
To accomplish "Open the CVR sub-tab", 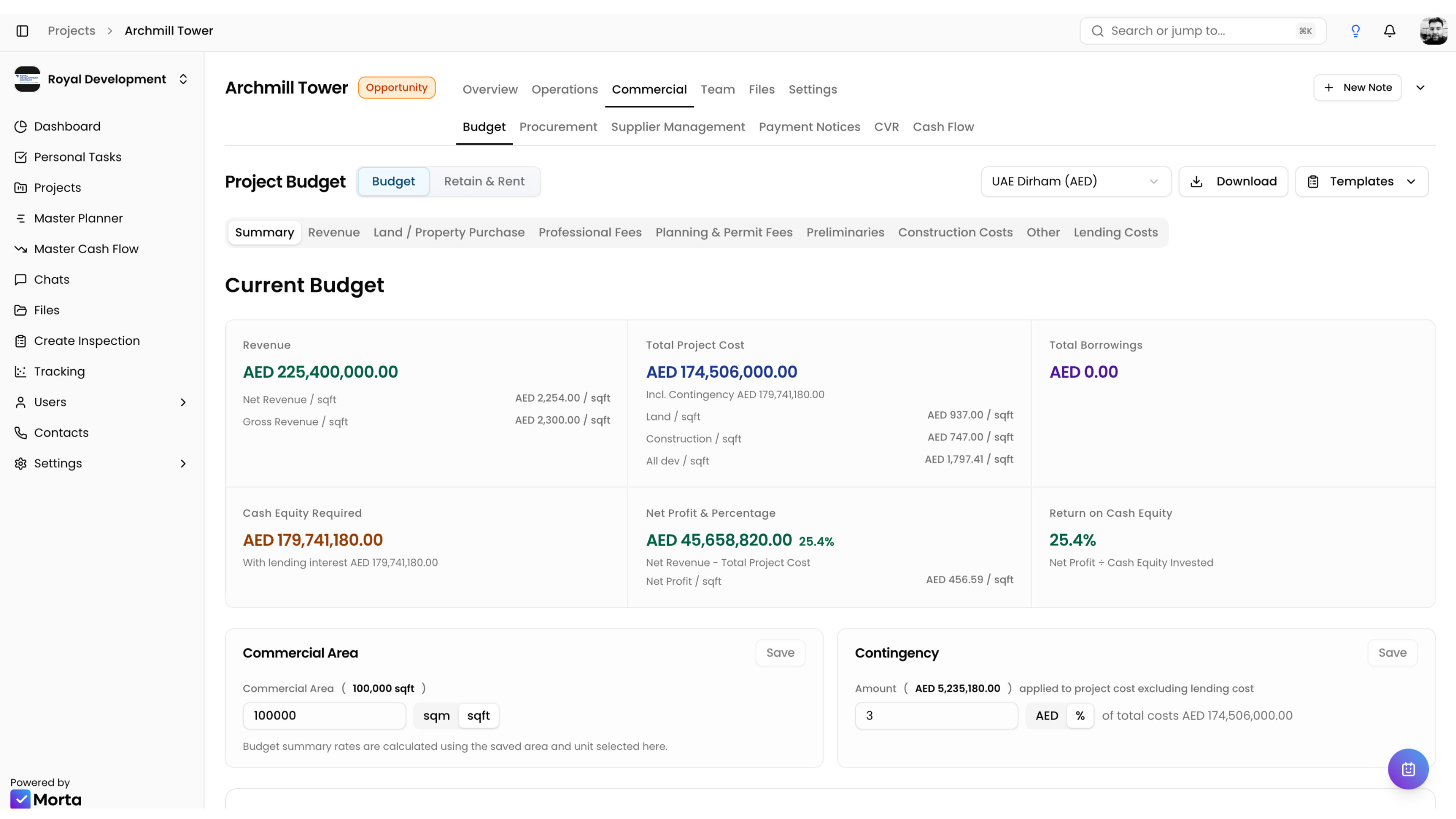I will click(886, 127).
